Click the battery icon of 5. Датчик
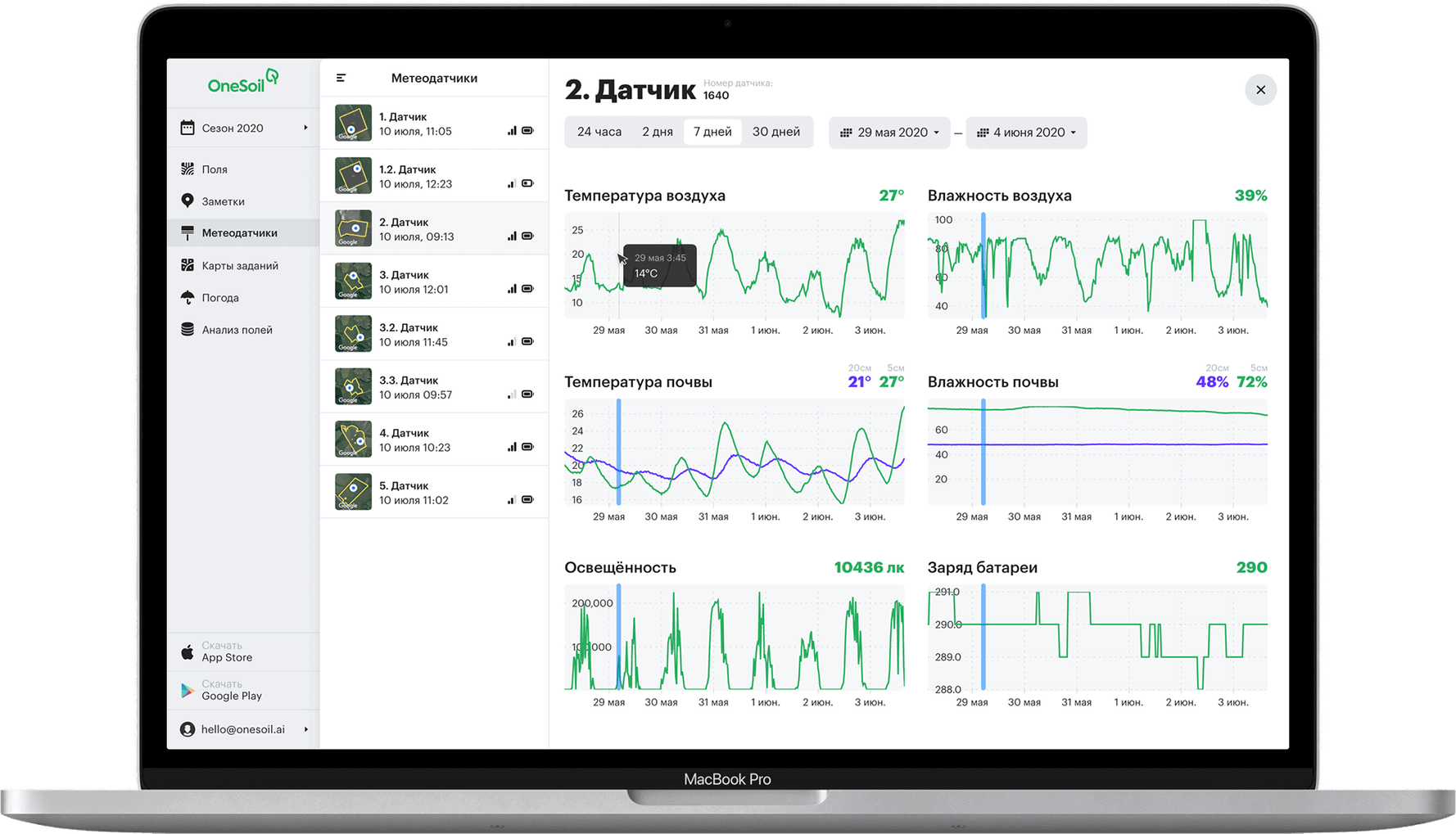 pyautogui.click(x=528, y=499)
